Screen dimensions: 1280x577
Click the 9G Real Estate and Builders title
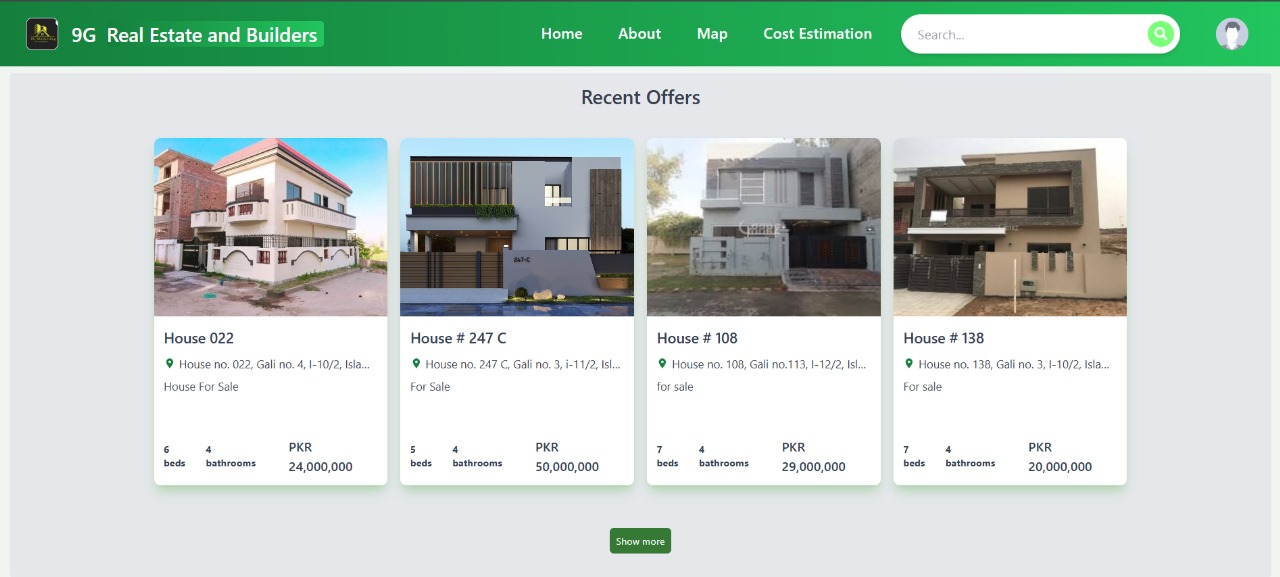[x=195, y=35]
